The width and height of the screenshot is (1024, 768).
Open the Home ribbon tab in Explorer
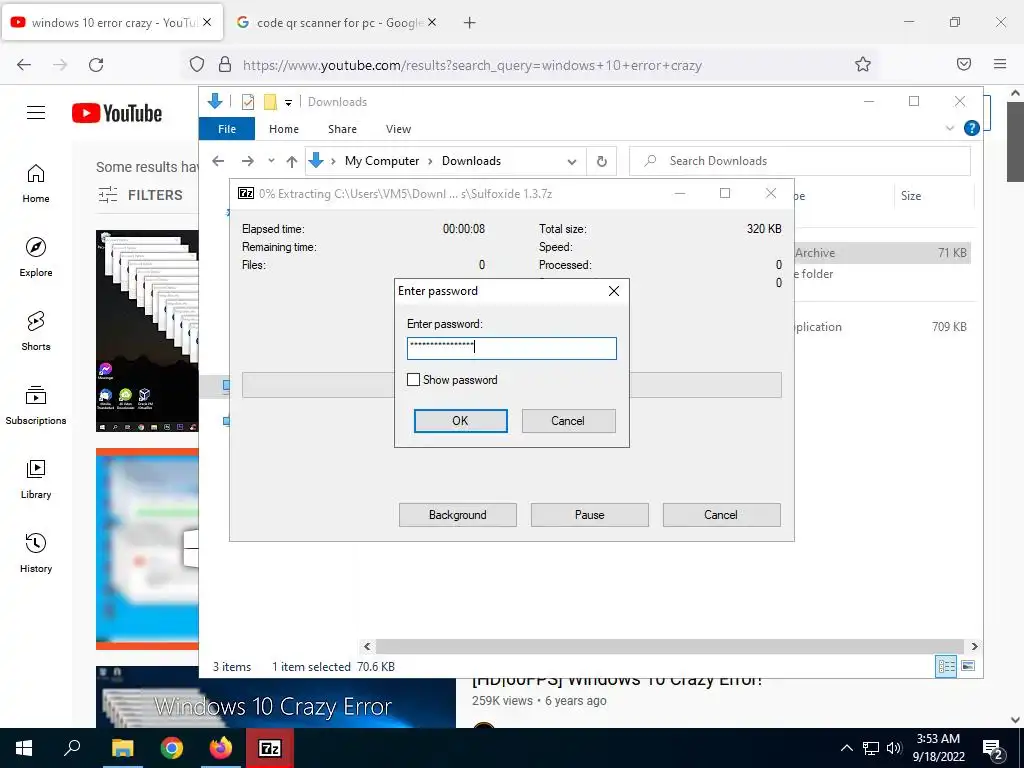pyautogui.click(x=284, y=129)
